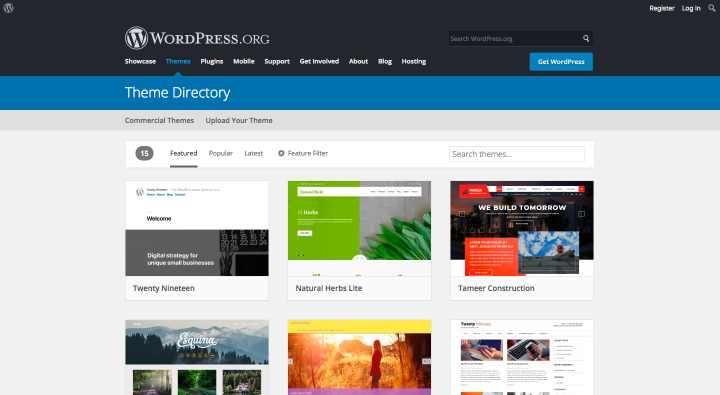Click the WordPress admin bar logo icon

(x=8, y=8)
